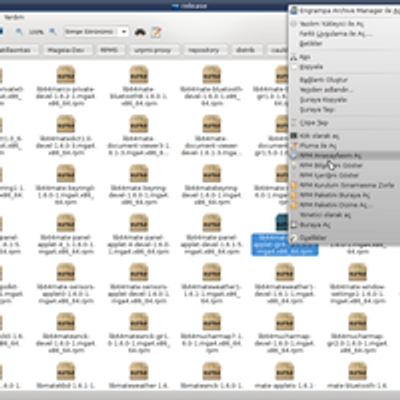Select the lib64mate-window-settings1 RPM package icon
Screen dimensions: 400x400
pyautogui.click(x=357, y=272)
